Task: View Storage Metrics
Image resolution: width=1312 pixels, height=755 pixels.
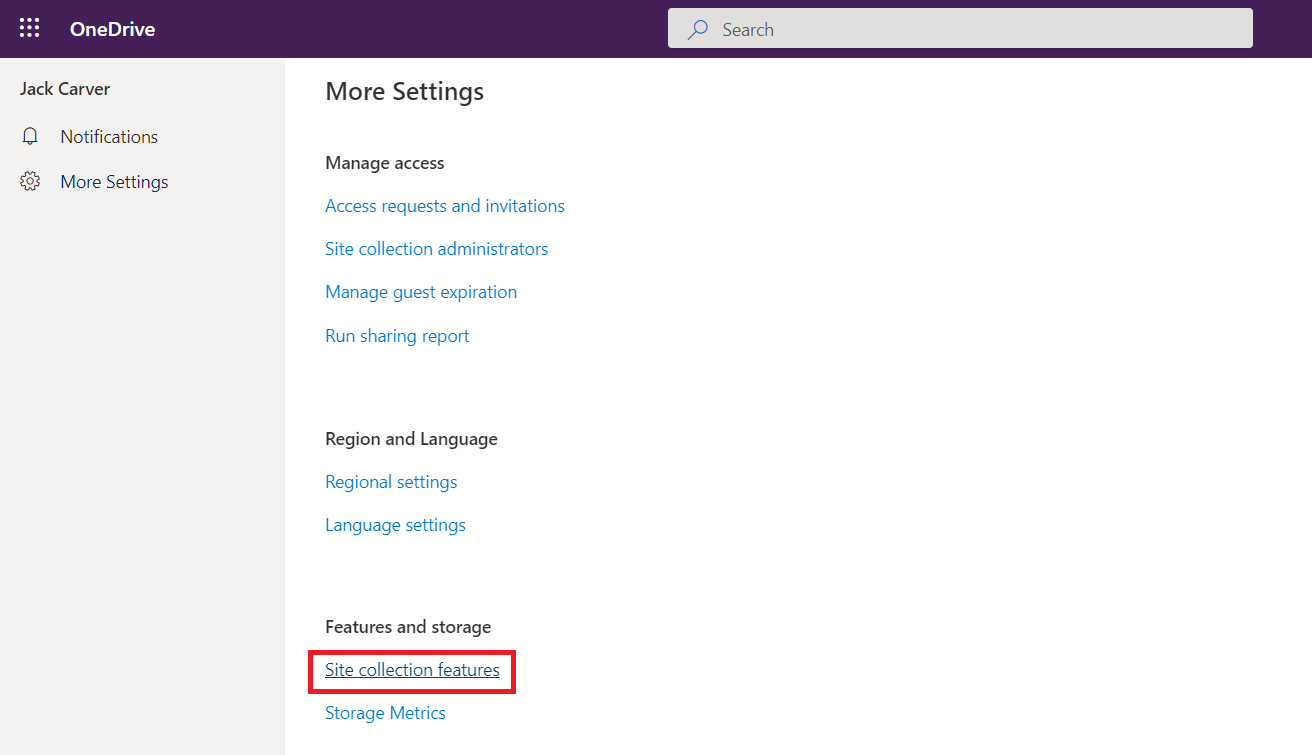Action: coord(385,712)
